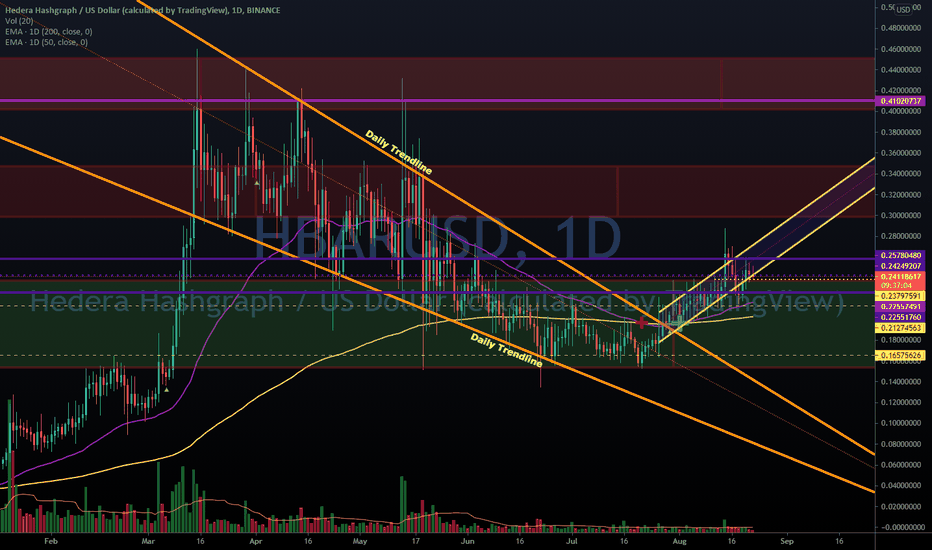This screenshot has height=550, width=932.
Task: Click the small triangle marker above Mar
Action: point(167,390)
